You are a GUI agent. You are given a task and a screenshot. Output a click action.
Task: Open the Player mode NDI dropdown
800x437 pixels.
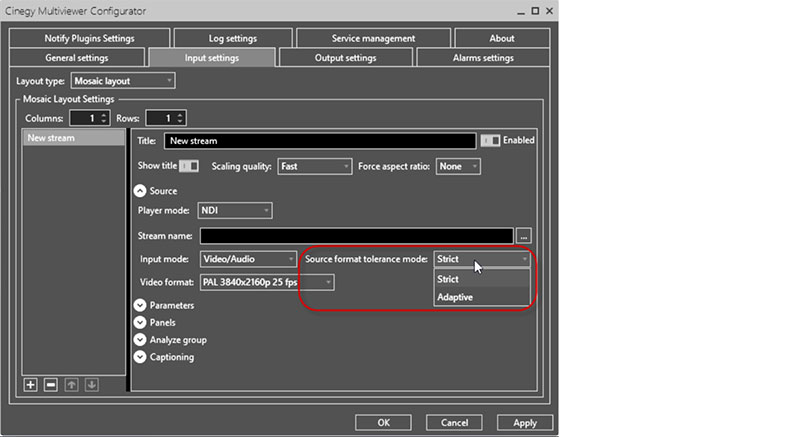point(235,211)
